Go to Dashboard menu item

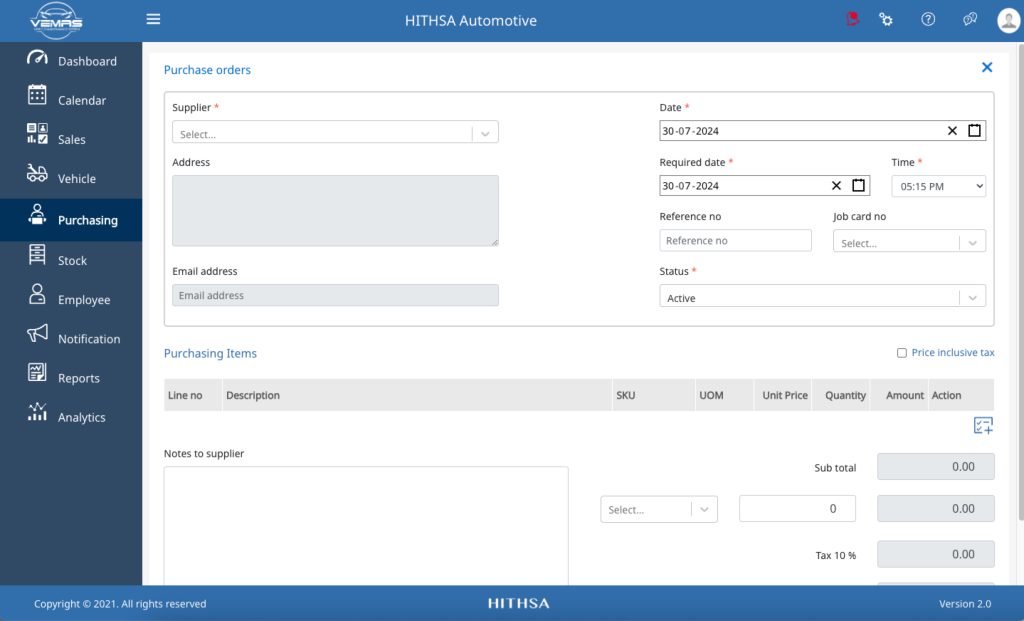point(87,61)
